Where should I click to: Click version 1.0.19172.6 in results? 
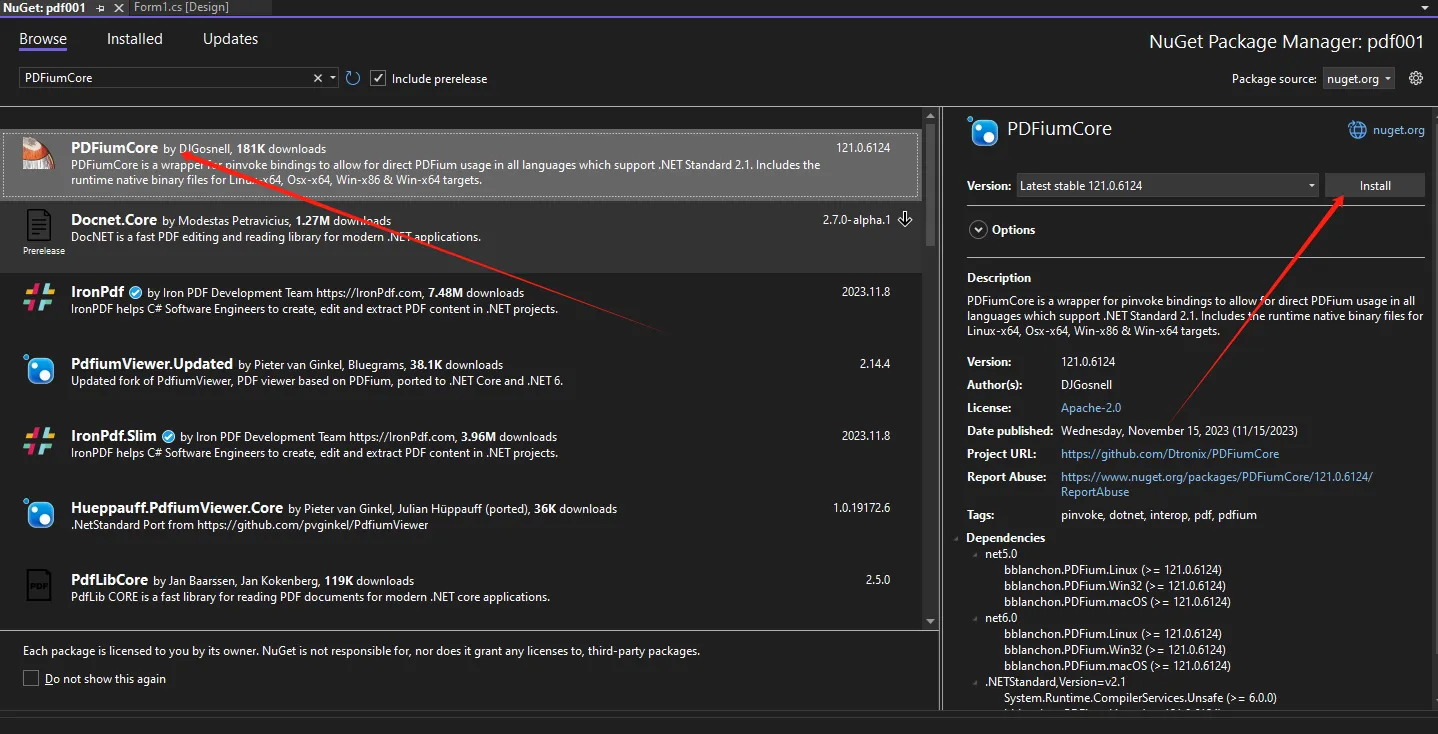tap(861, 508)
